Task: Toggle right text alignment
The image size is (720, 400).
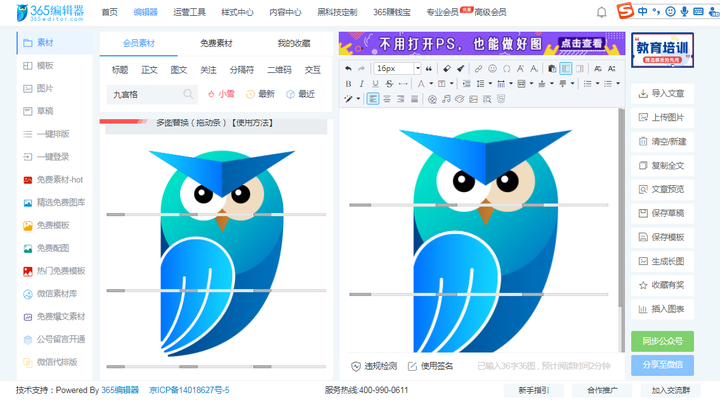Action: coord(400,99)
